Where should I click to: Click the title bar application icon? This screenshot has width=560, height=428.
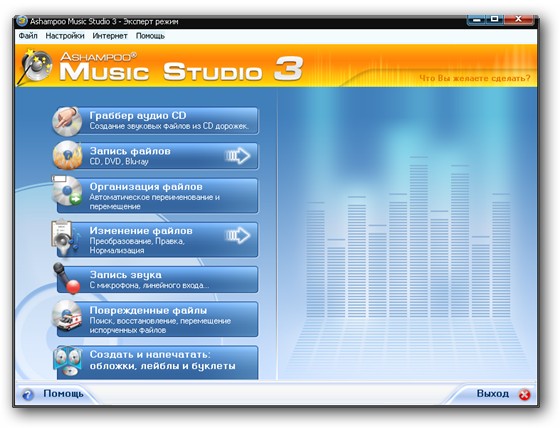[22, 21]
